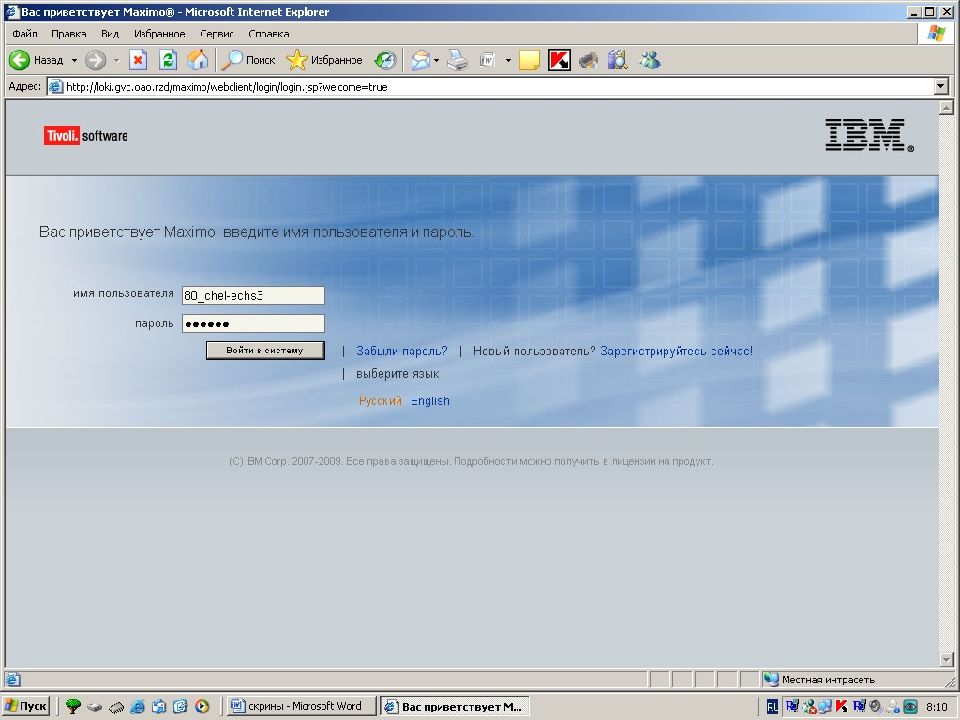This screenshot has height=720, width=960.
Task: Refresh the page using the toolbar icon
Action: (168, 60)
